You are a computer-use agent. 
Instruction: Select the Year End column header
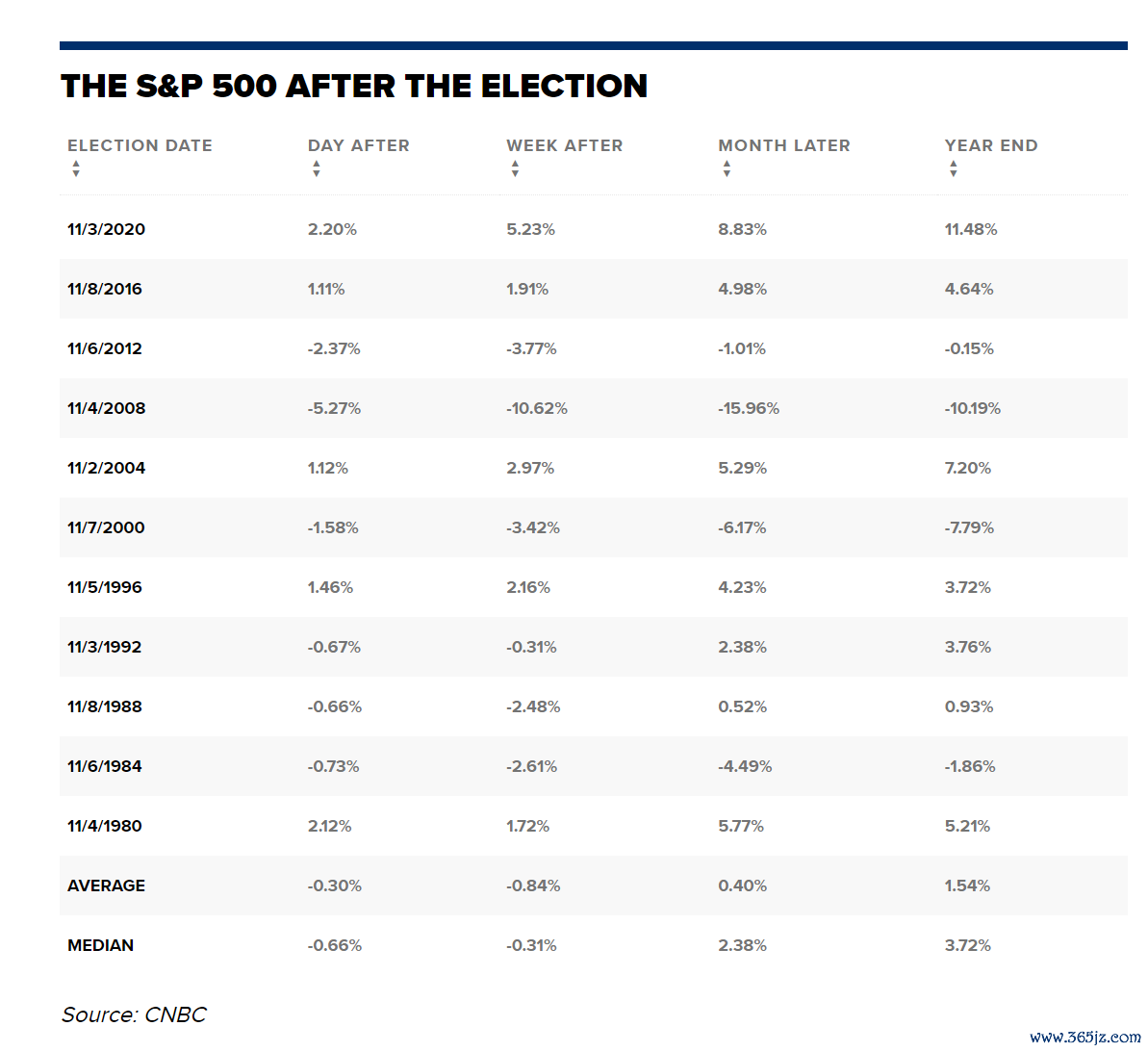[991, 145]
